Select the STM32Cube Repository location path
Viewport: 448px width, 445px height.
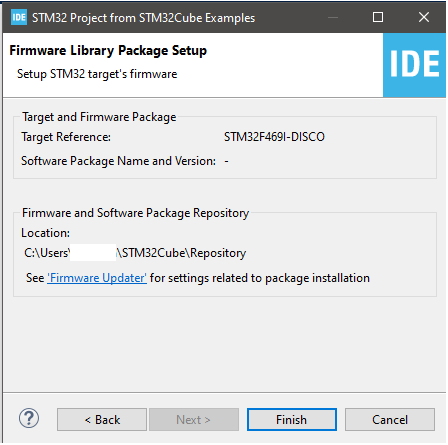click(135, 253)
